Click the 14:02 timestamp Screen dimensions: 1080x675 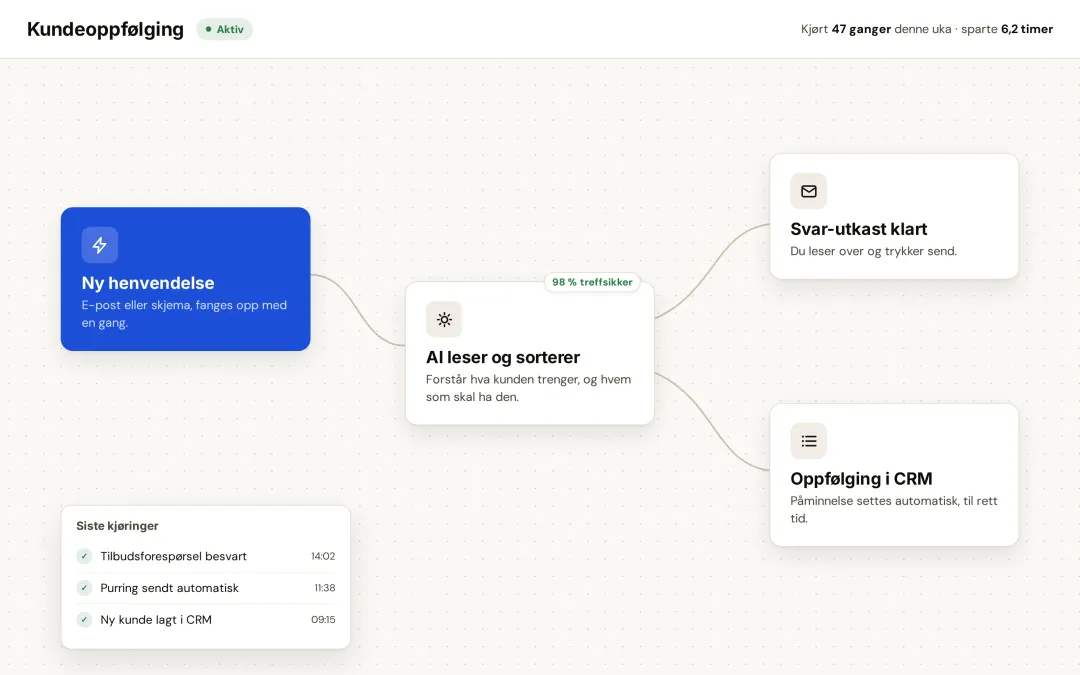tap(323, 556)
